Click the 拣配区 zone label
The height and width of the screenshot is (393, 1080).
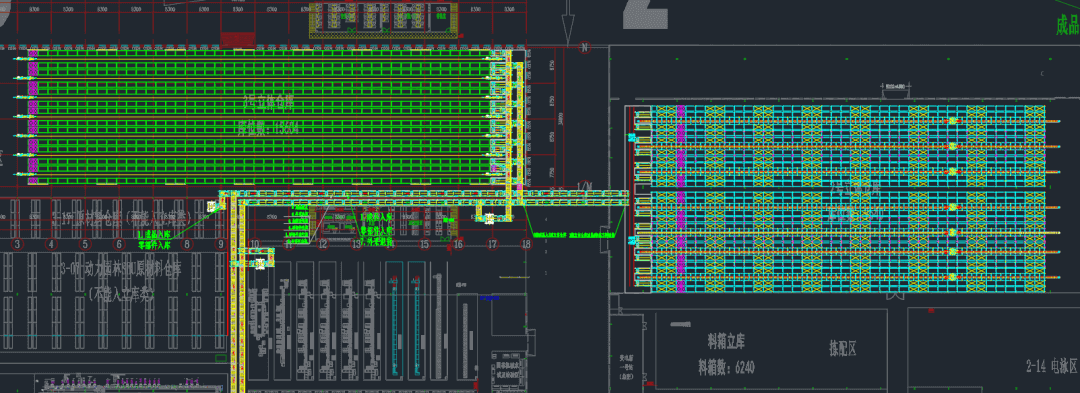point(842,349)
